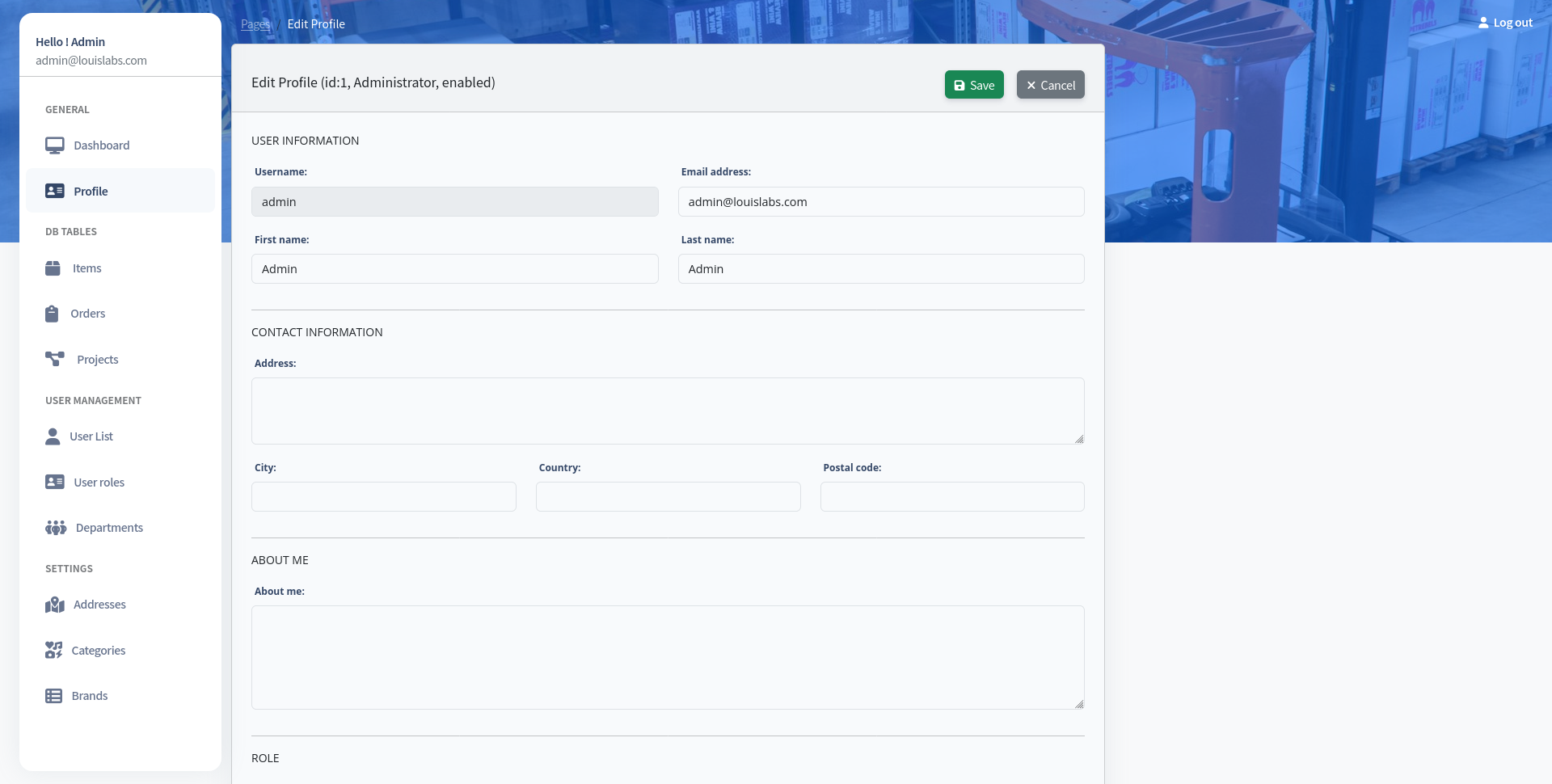Viewport: 1552px width, 784px height.
Task: Click the Edit Profile breadcrumb
Action: (x=316, y=24)
